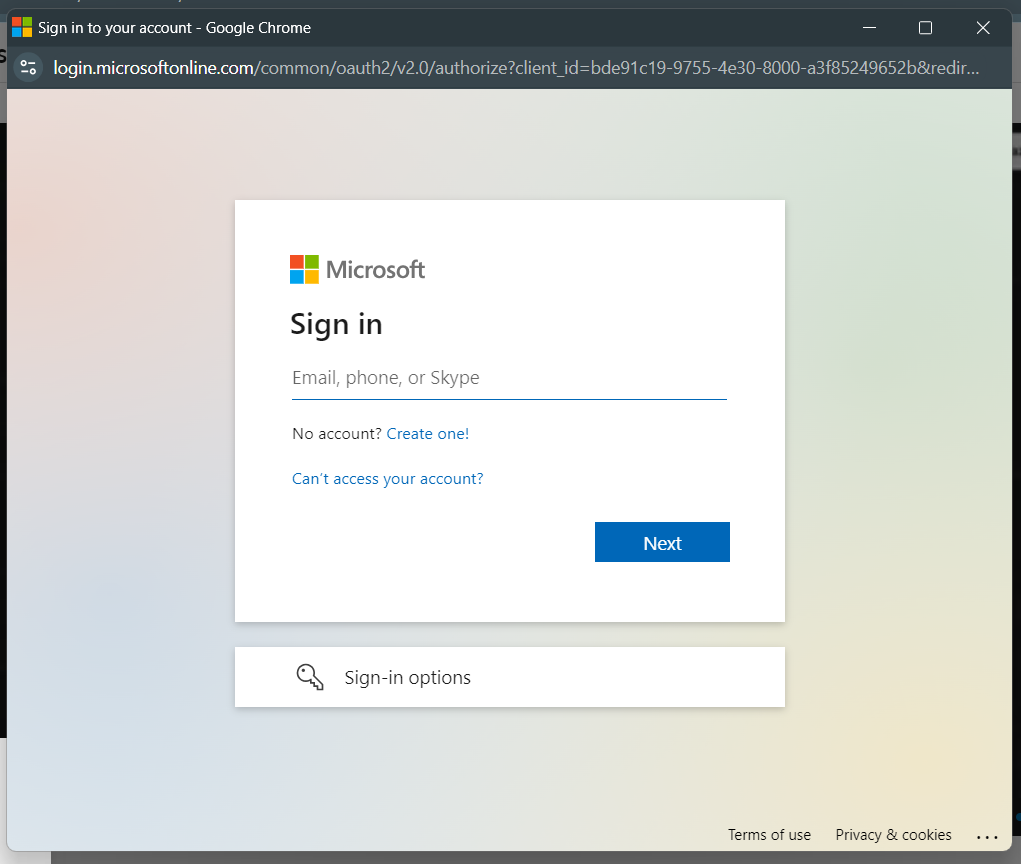Open the three-dot footer menu
1021x864 pixels.
987,837
